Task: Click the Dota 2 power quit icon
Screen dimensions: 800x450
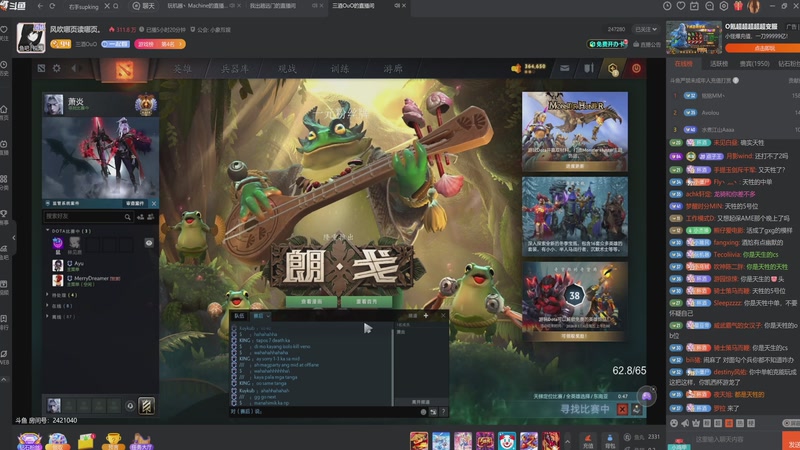Action: coord(636,68)
